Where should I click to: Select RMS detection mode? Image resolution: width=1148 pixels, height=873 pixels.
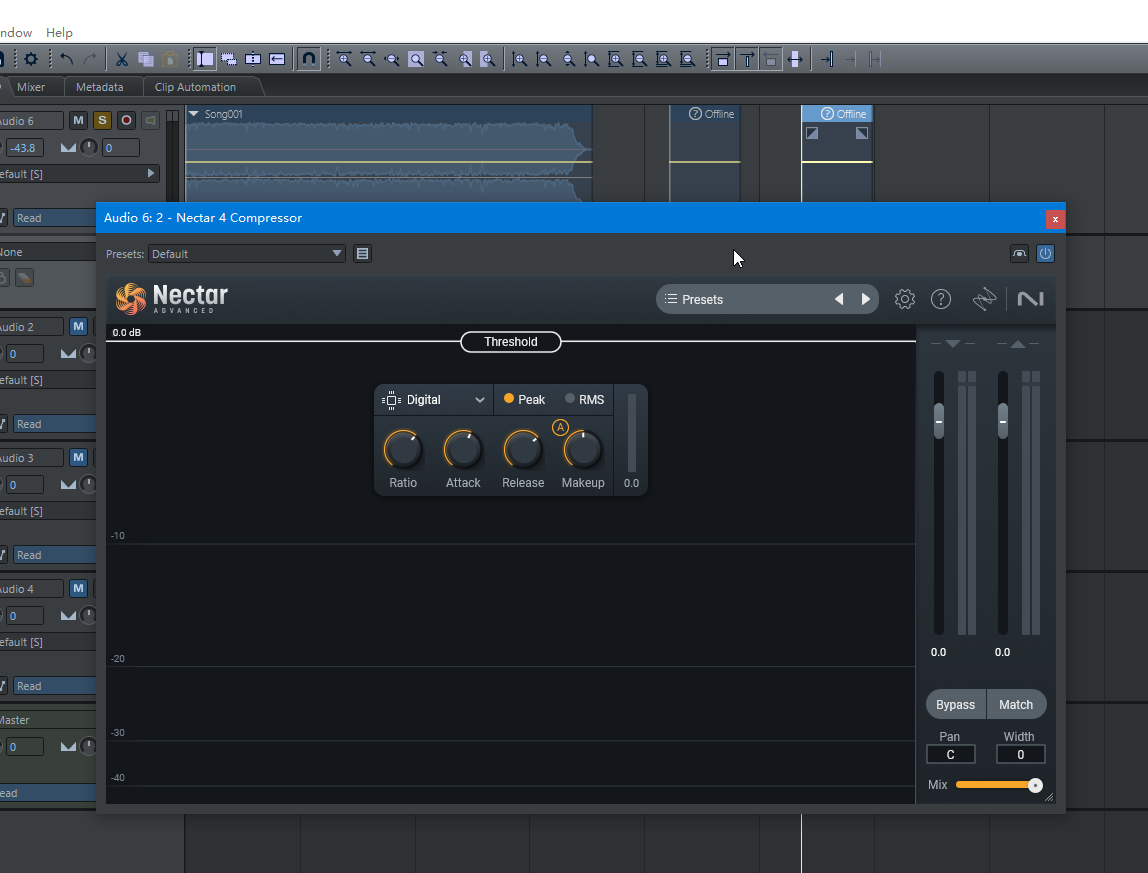[585, 400]
